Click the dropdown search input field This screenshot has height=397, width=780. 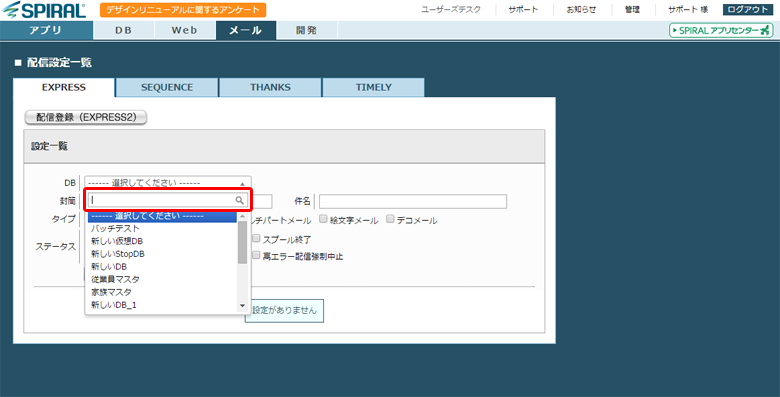[168, 200]
